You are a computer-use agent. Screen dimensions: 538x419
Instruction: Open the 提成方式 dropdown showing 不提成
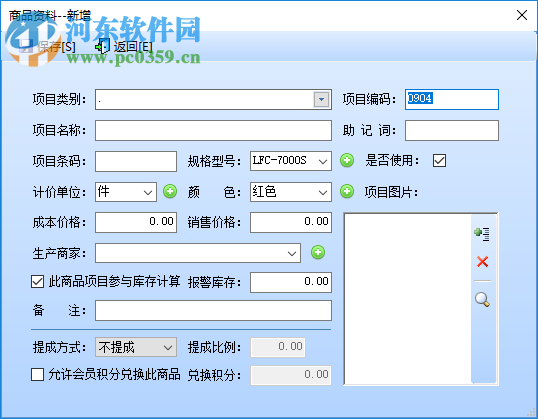click(x=168, y=347)
